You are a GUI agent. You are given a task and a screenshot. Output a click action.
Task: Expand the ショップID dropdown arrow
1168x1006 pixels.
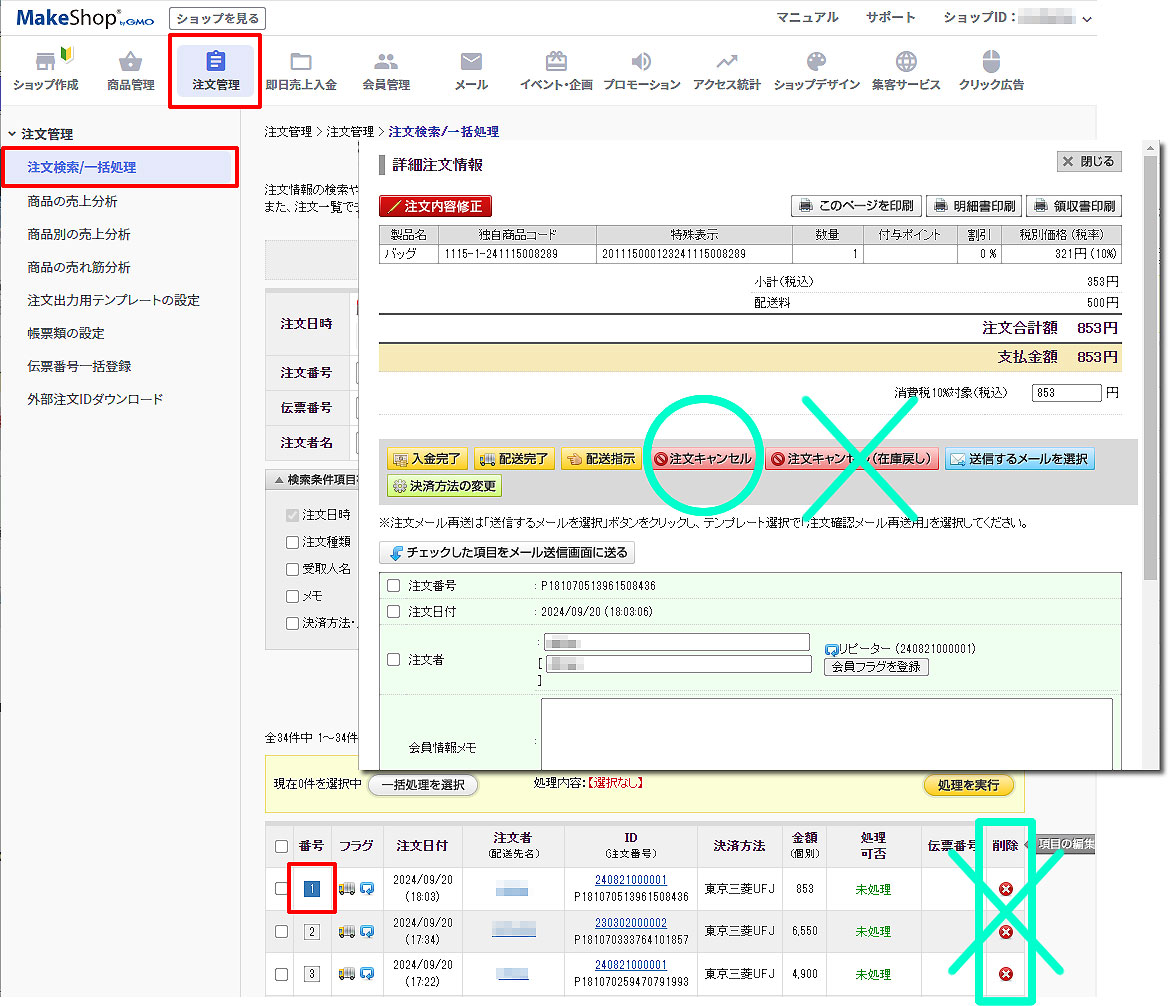pyautogui.click(x=1087, y=19)
